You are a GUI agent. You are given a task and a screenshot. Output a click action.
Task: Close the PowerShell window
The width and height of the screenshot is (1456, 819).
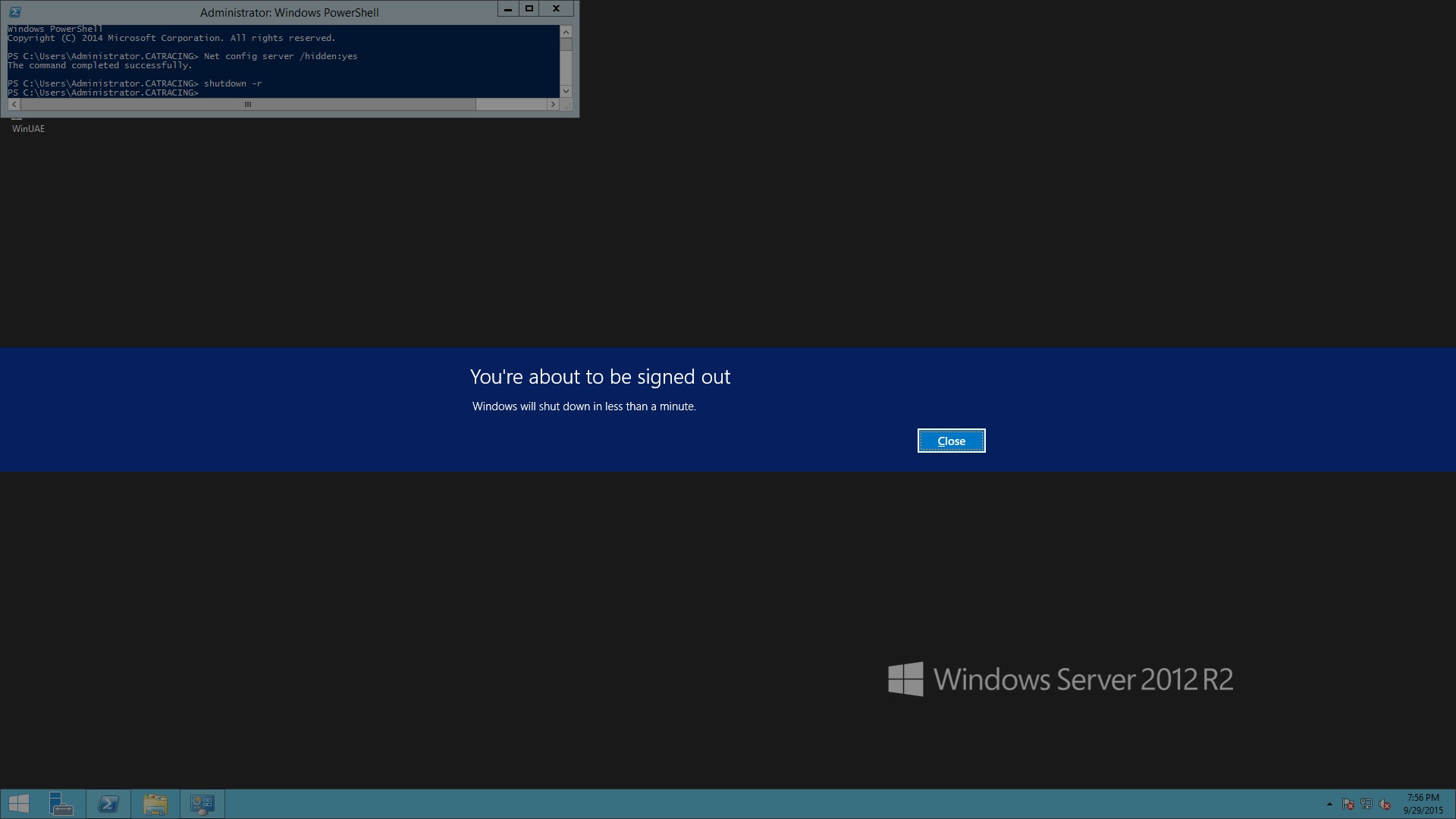557,9
